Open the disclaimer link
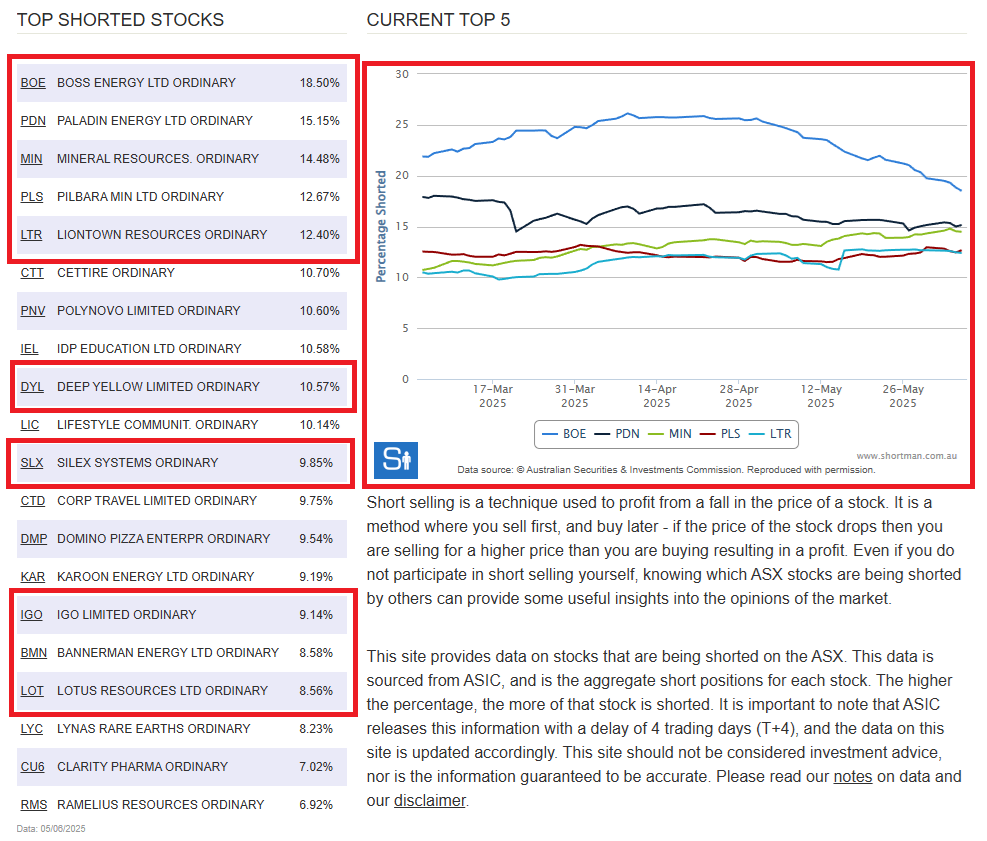987x841 pixels. coord(429,801)
